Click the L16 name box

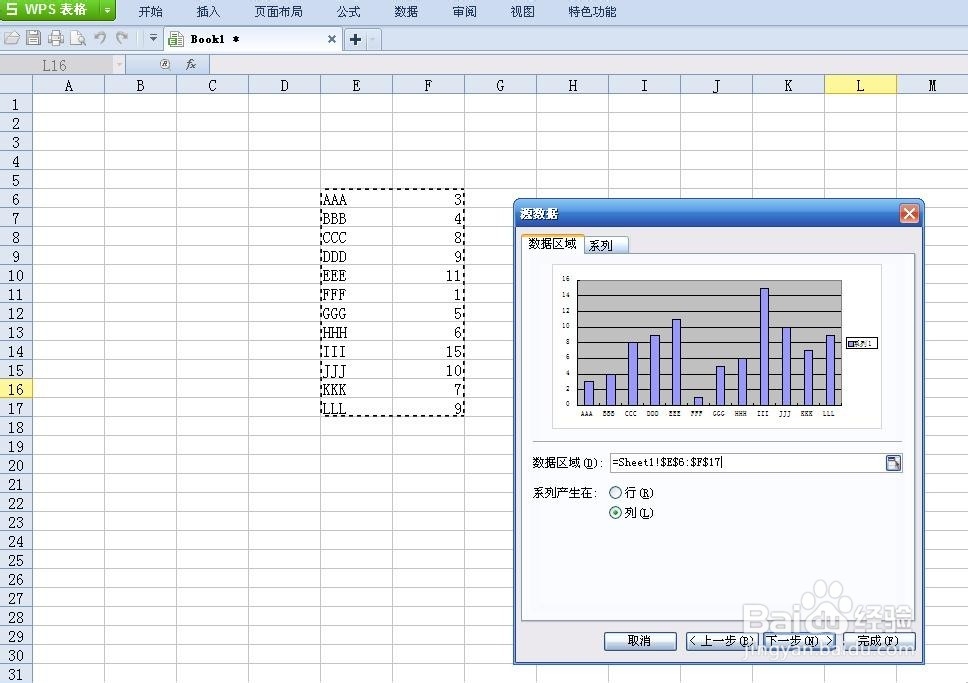[x=56, y=65]
